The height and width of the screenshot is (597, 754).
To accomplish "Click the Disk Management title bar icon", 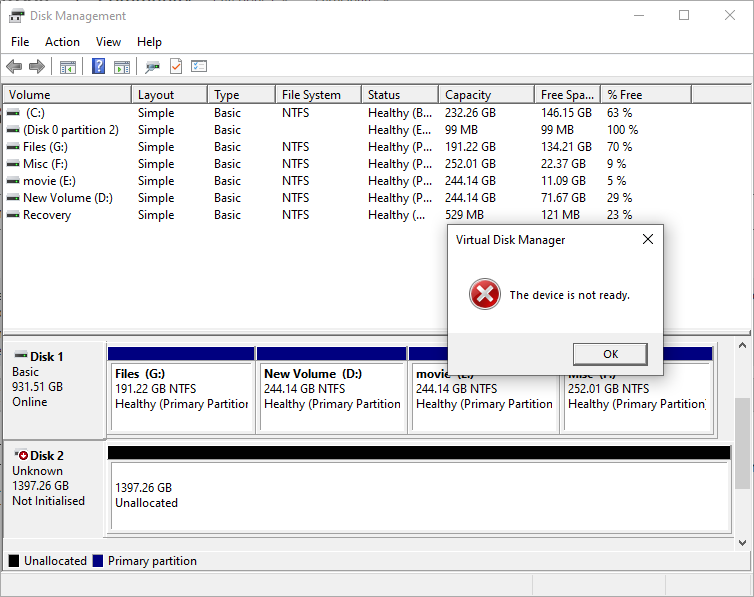I will pos(16,16).
